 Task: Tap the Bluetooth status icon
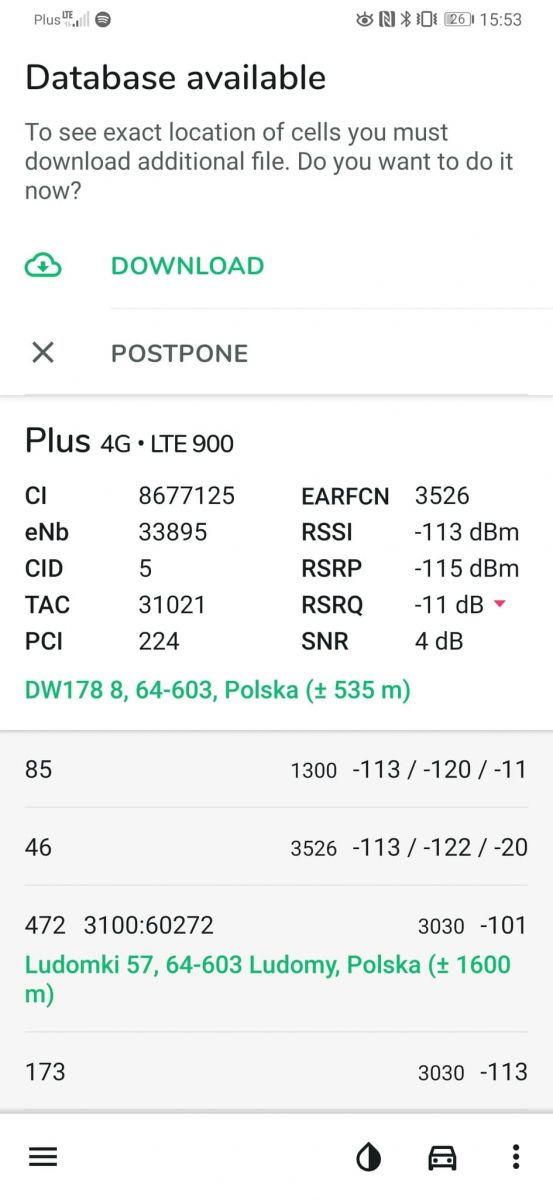(406, 19)
